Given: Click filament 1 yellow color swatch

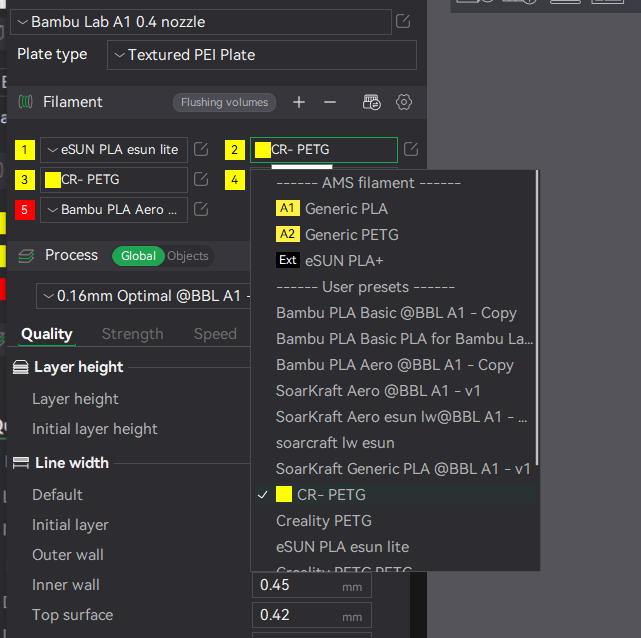Looking at the screenshot, I should pos(25,150).
